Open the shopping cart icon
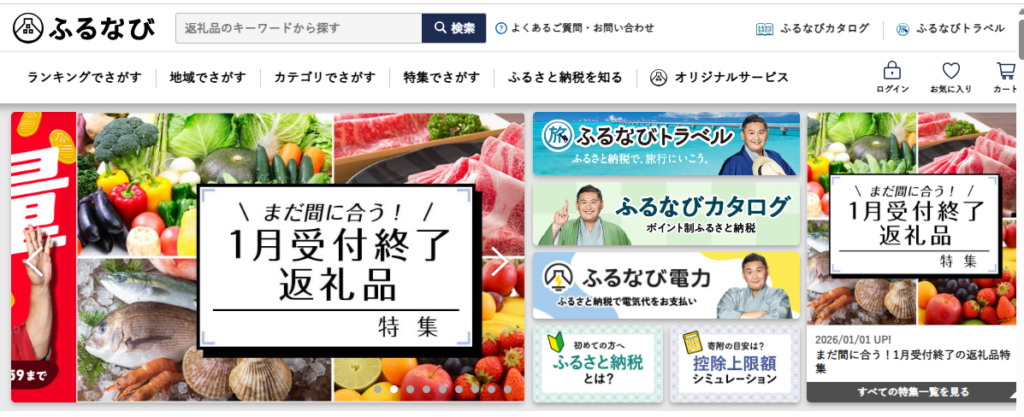 [x=1006, y=70]
